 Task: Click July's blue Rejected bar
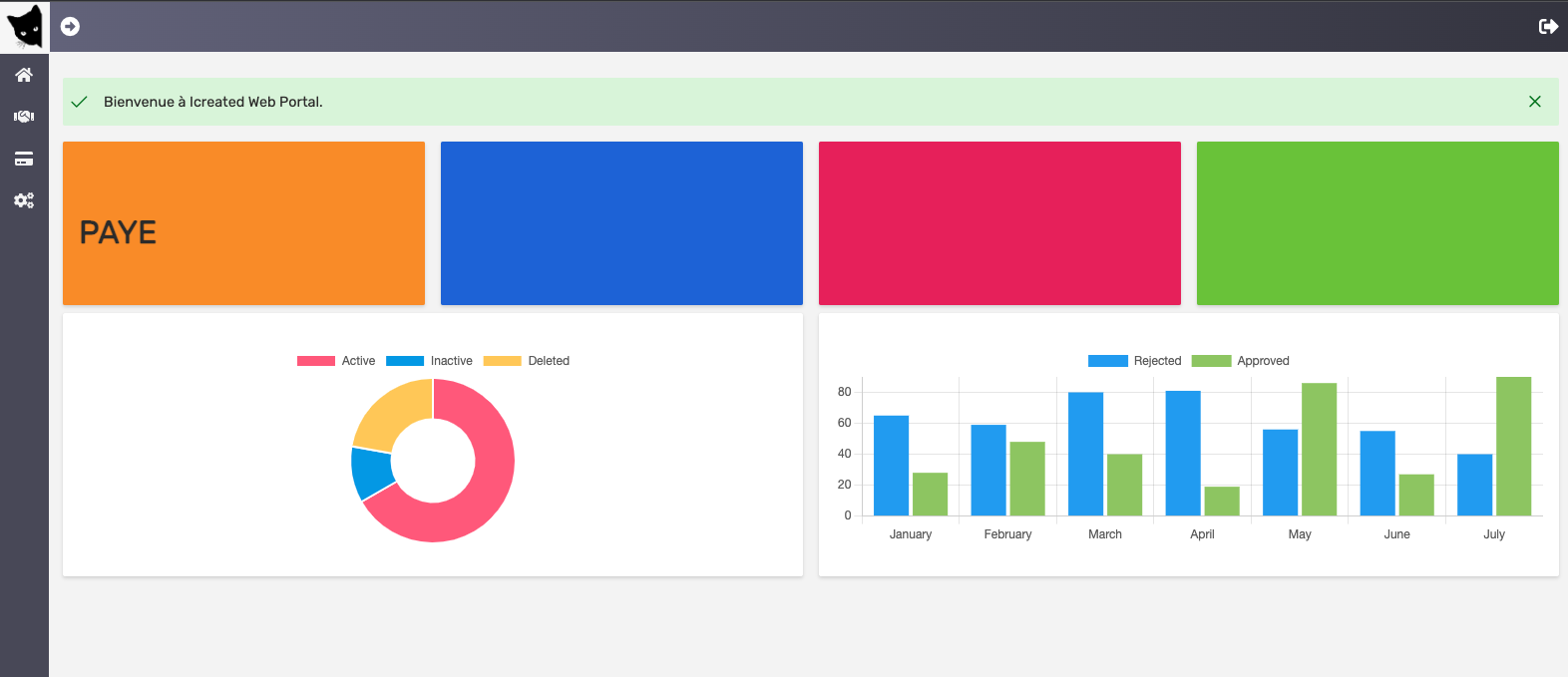click(1474, 485)
